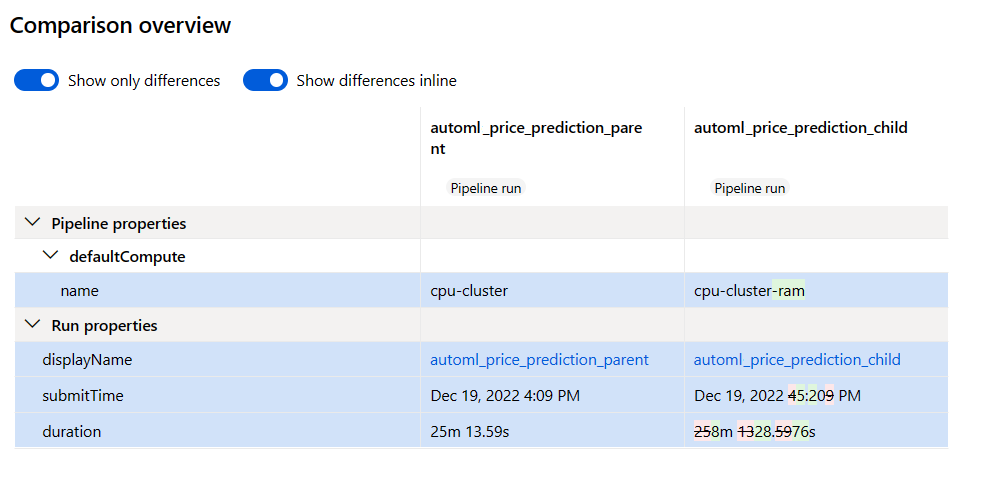
Task: Open the automl_price_prediction_parent display name link
Action: coord(539,360)
